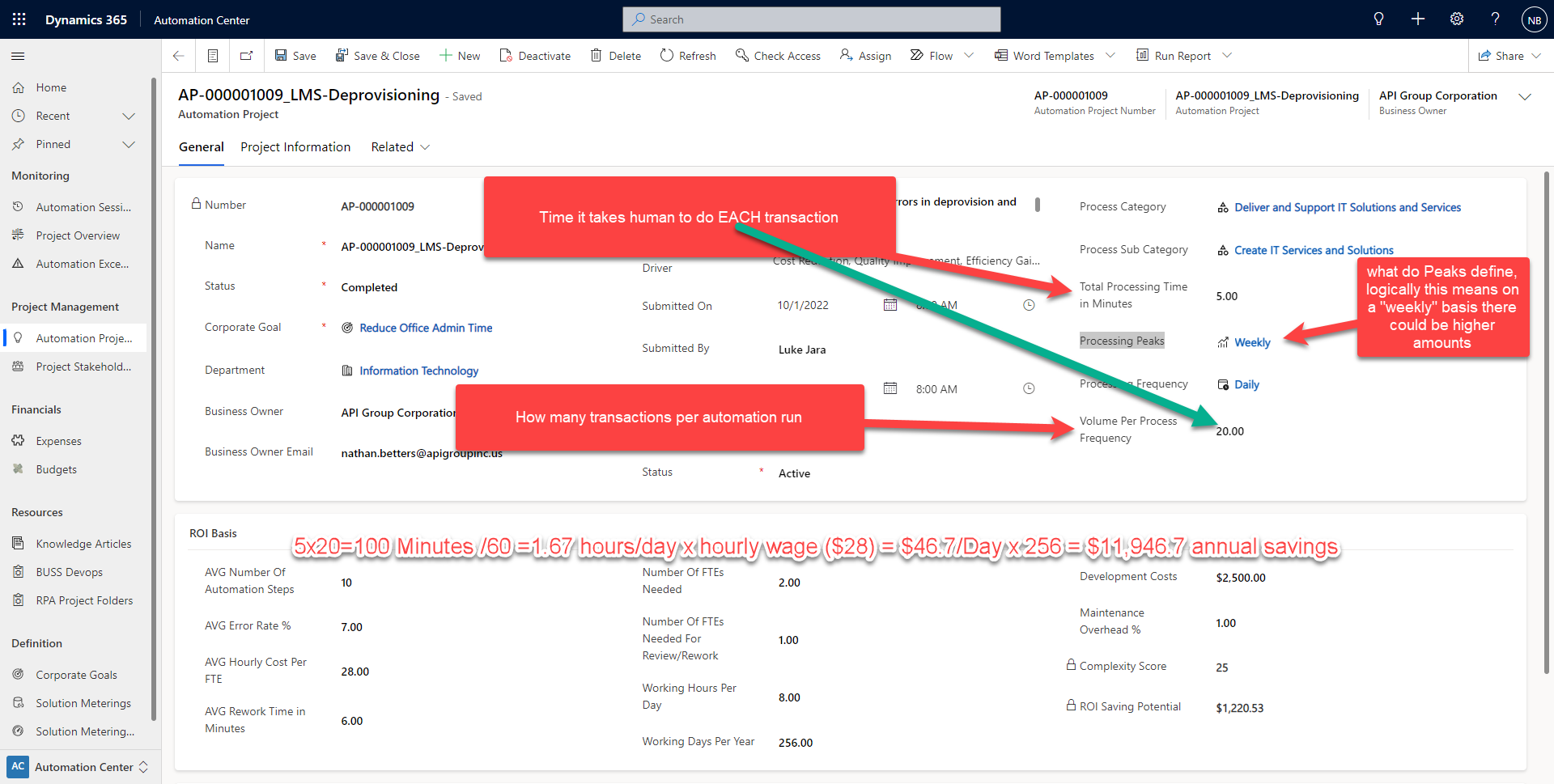The width and height of the screenshot is (1554, 784).
Task: Create a new record via New
Action: pos(459,55)
